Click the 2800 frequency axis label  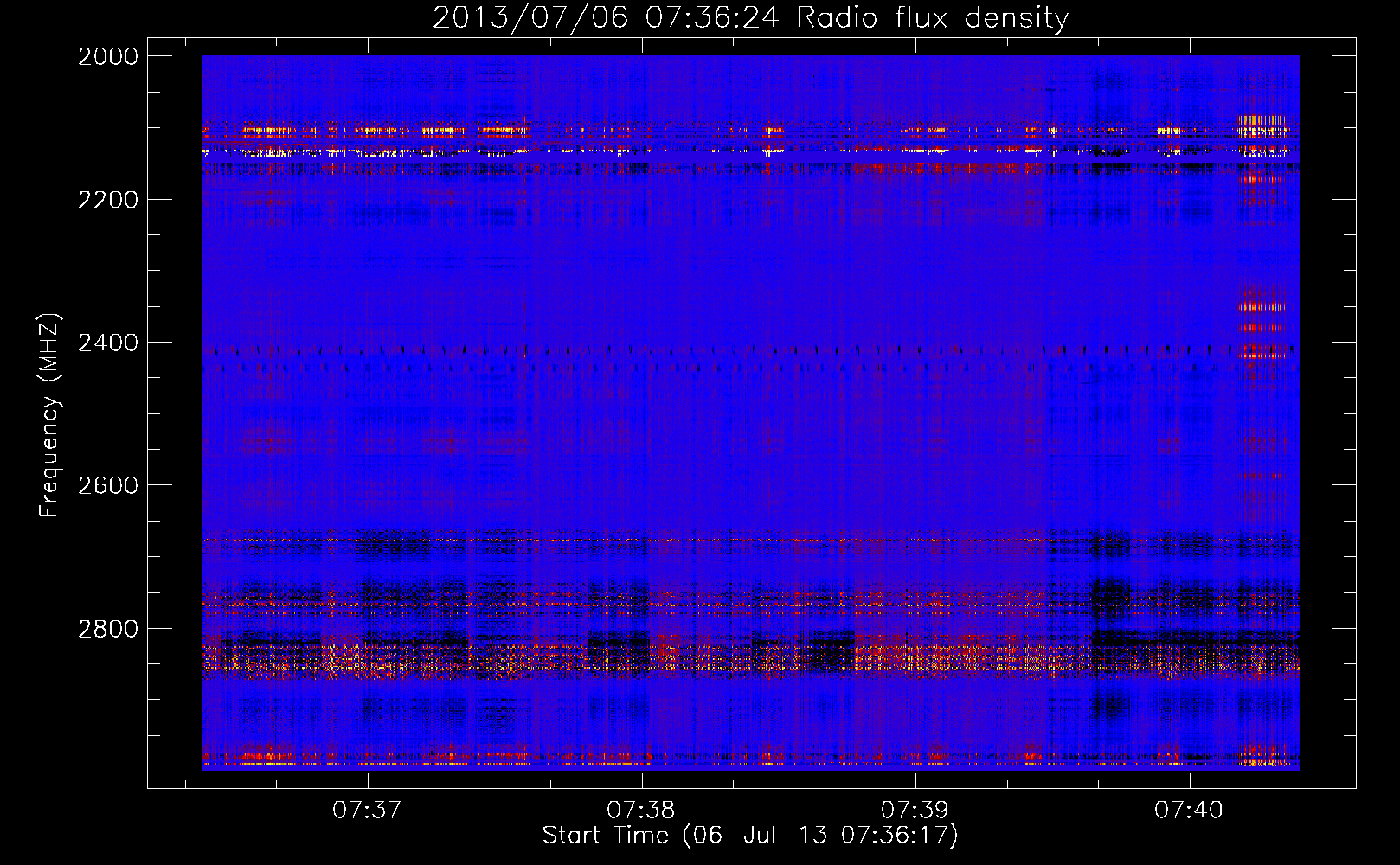click(108, 629)
